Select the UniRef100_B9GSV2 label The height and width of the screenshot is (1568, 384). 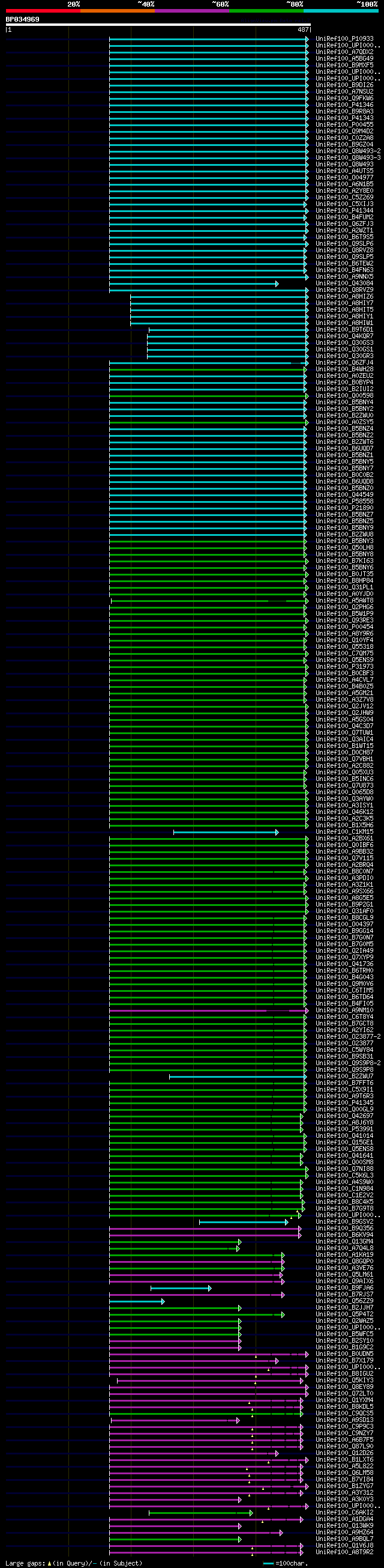pyautogui.click(x=344, y=1221)
